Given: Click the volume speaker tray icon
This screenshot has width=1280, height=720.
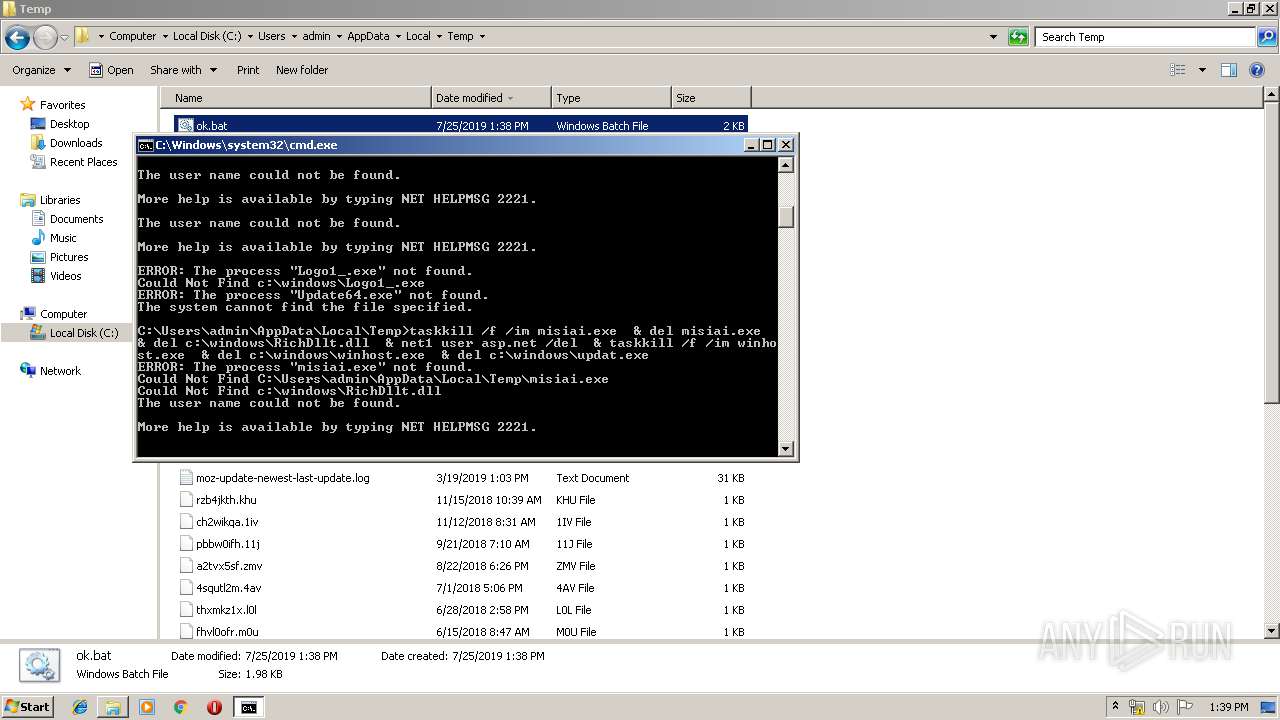Looking at the screenshot, I should (1162, 707).
